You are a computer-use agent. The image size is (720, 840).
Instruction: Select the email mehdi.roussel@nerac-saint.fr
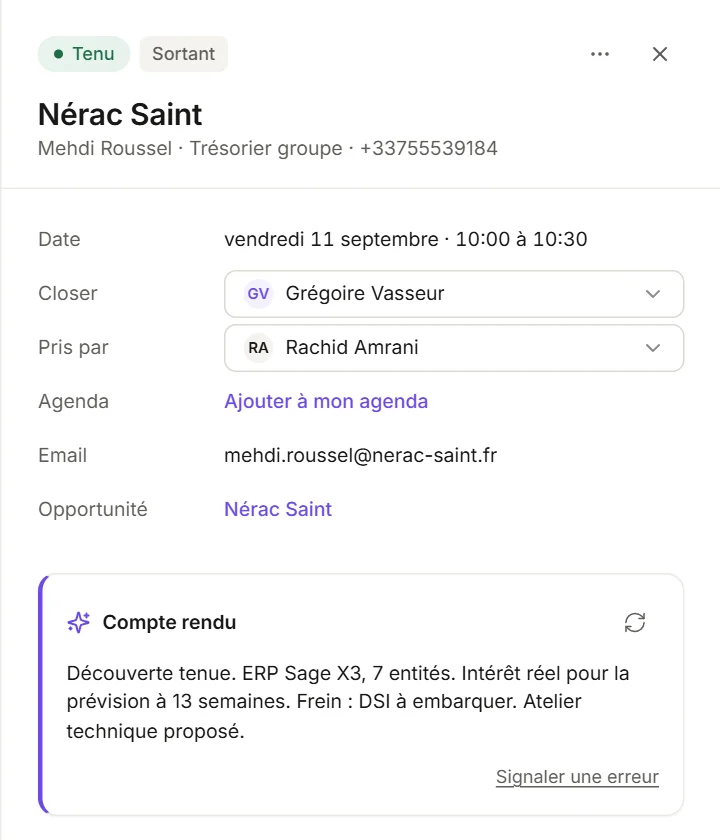[361, 455]
